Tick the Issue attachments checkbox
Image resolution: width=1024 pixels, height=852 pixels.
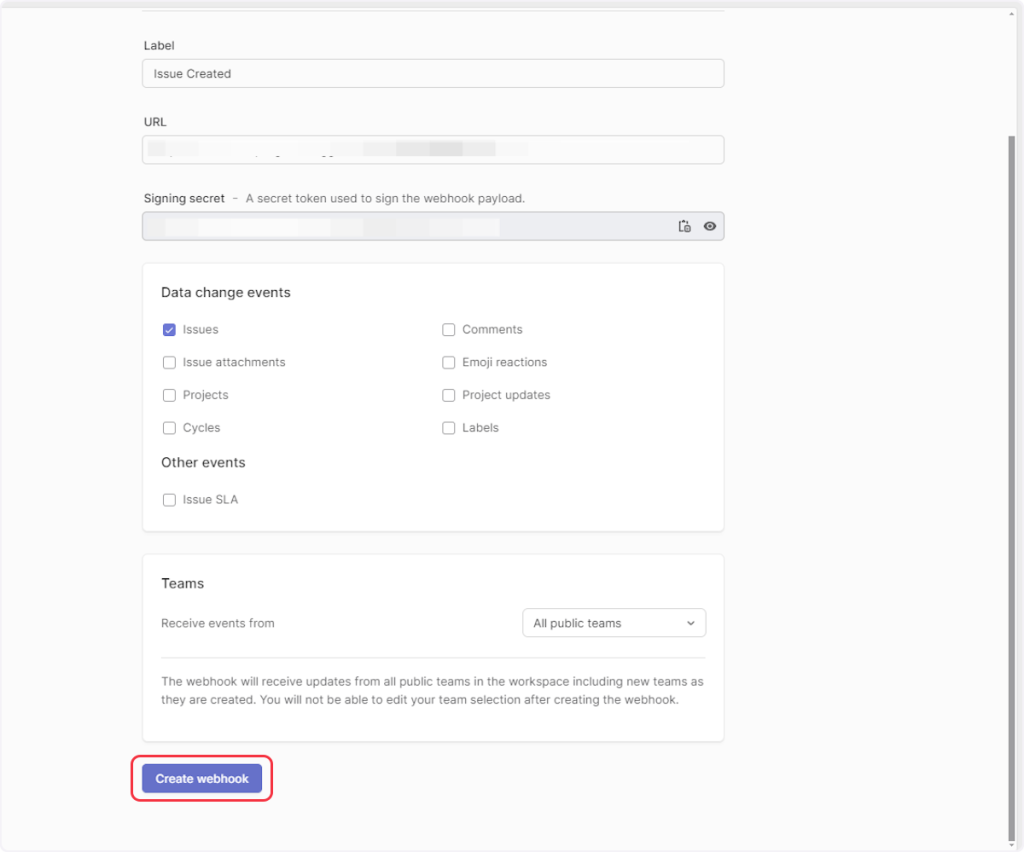(169, 363)
